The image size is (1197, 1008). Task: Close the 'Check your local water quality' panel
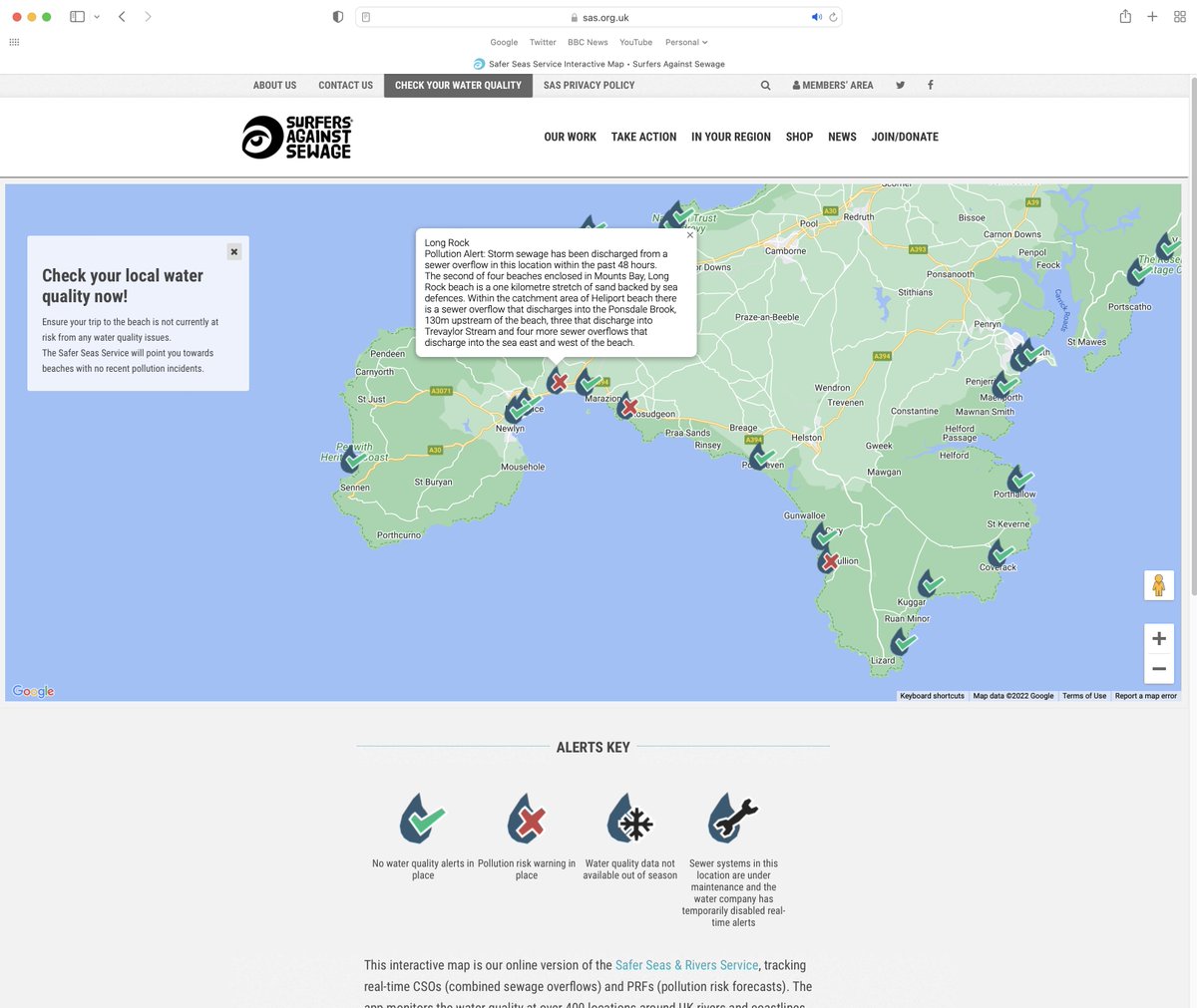coord(234,252)
